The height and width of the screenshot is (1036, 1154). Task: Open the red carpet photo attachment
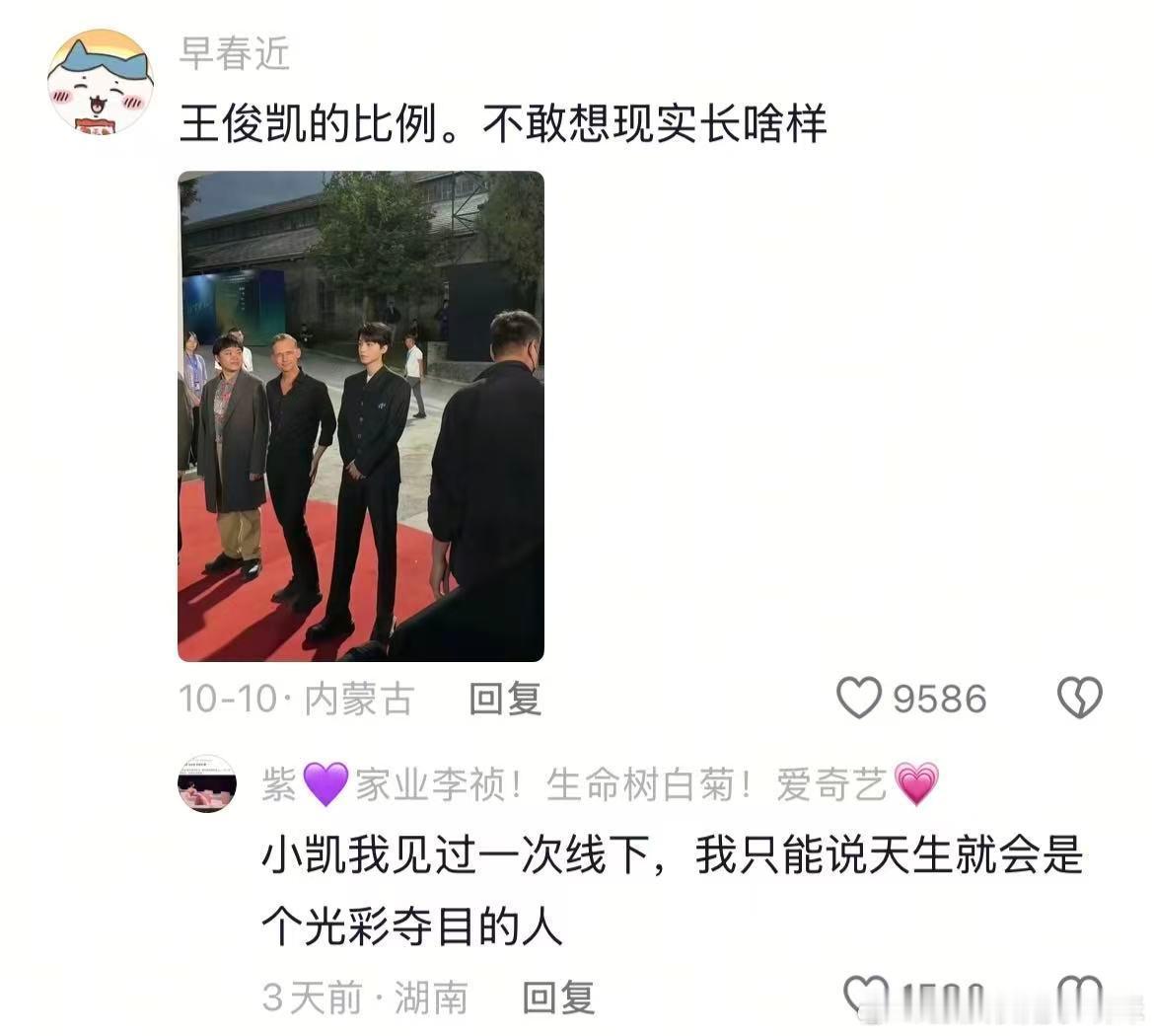point(361,416)
